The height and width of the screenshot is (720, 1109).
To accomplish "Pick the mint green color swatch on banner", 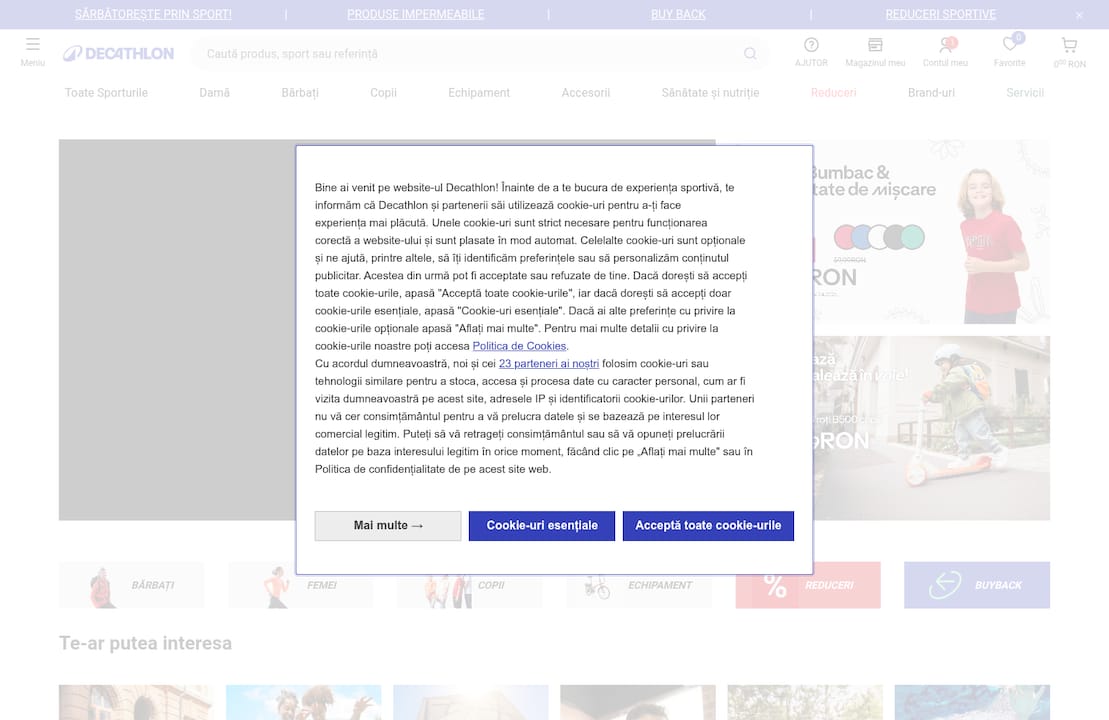I will coord(912,237).
